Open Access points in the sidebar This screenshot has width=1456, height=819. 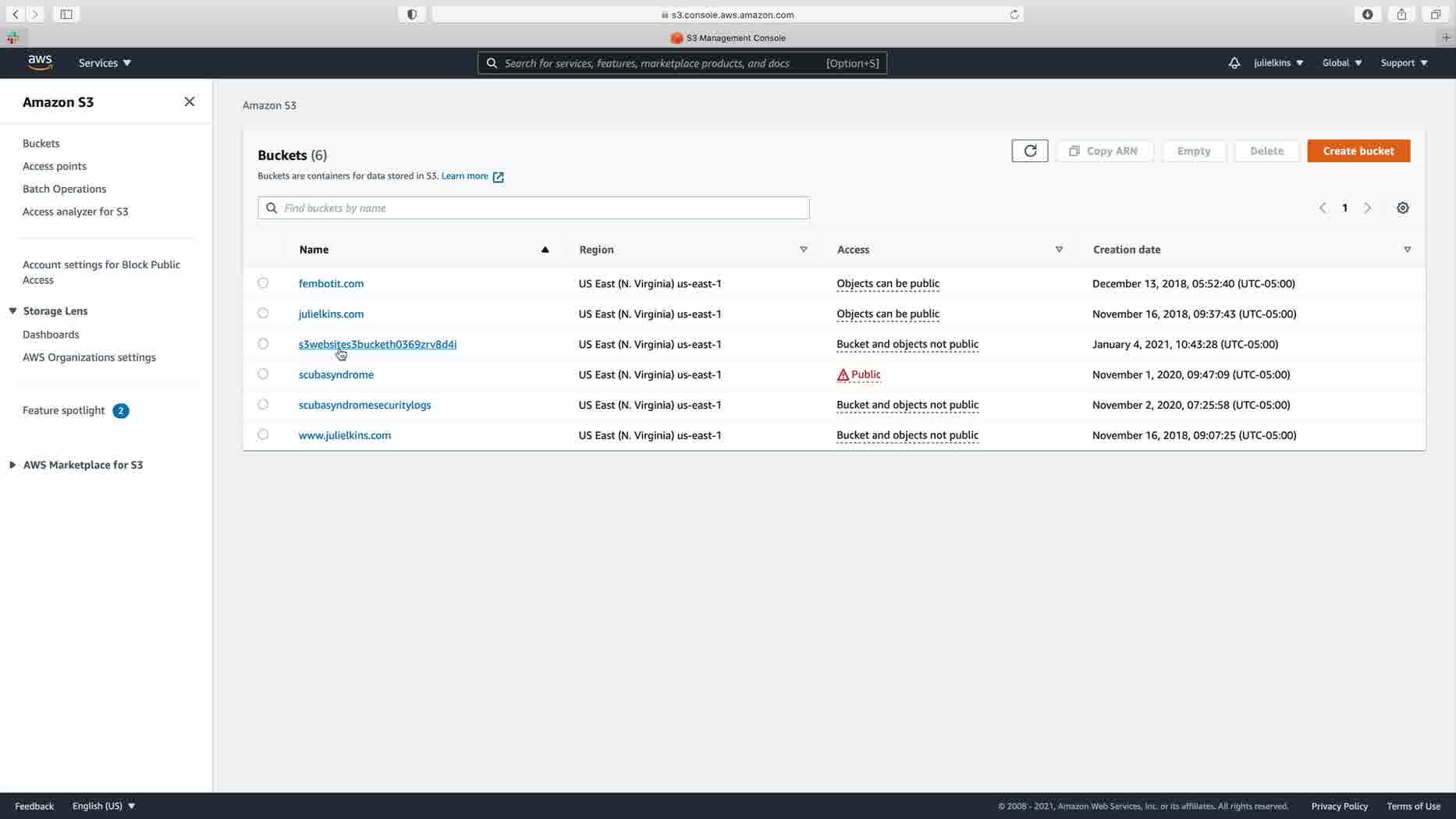tap(55, 166)
